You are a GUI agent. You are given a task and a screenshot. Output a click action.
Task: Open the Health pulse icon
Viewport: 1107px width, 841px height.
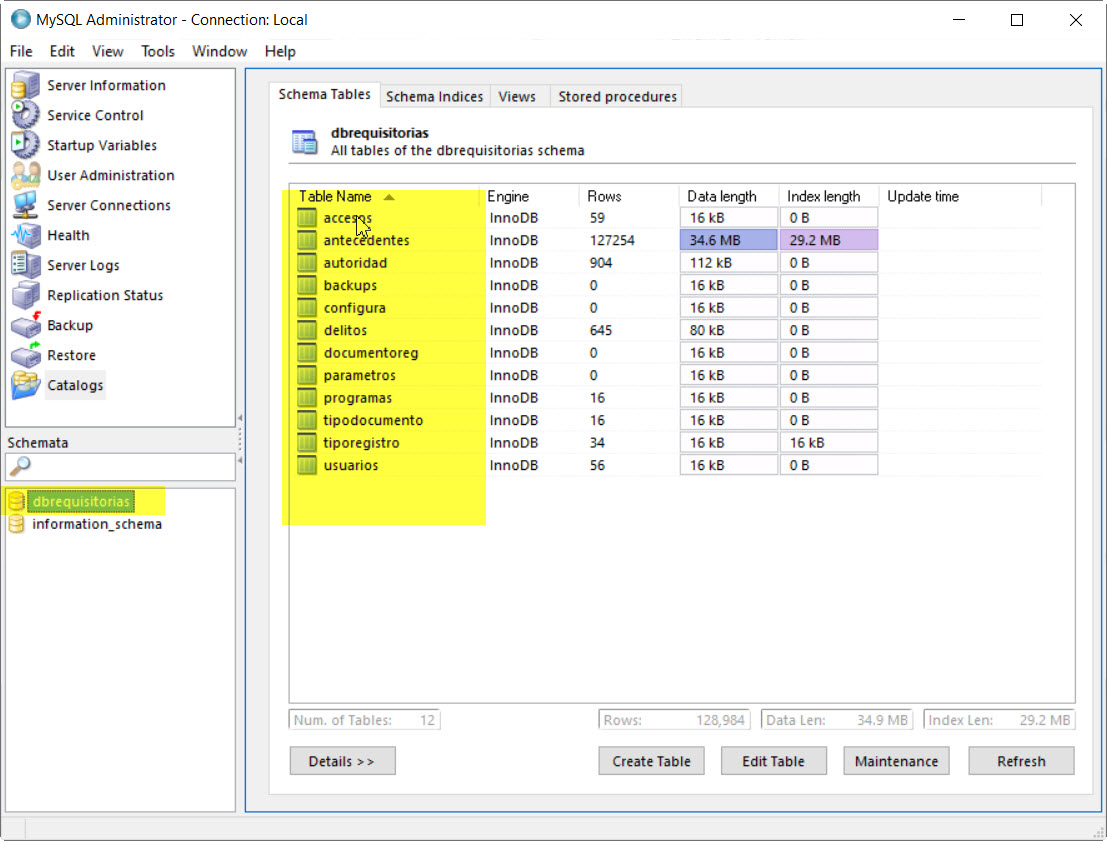pos(25,235)
